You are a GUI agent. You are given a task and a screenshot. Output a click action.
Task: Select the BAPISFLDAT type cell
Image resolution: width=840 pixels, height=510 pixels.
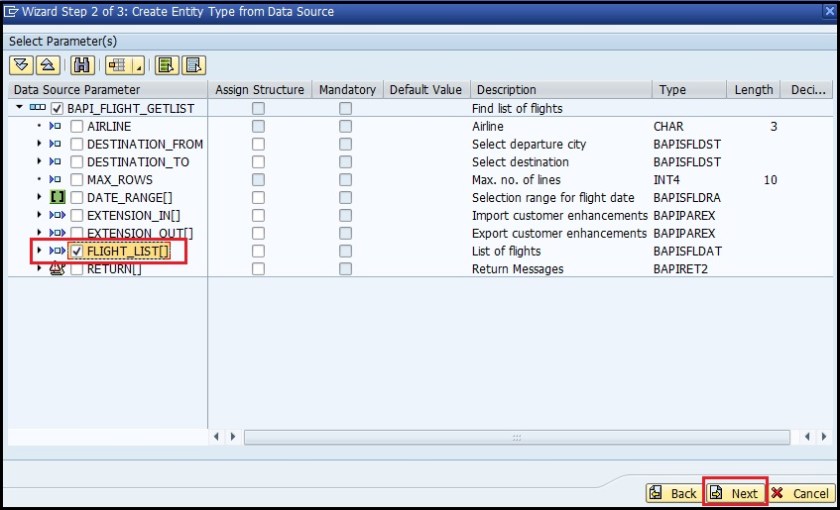(x=687, y=251)
